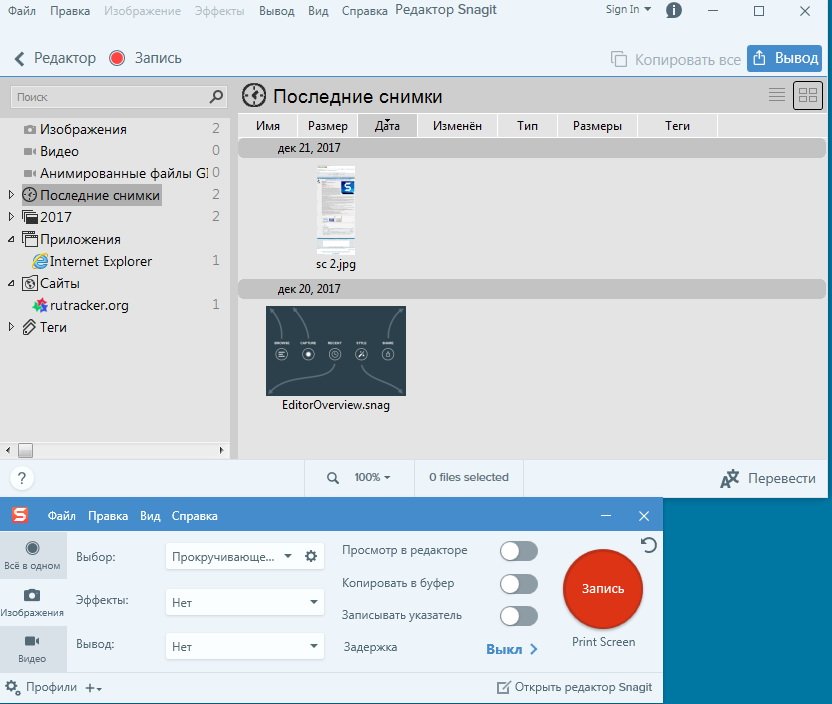Switch to thumbnail grid view icon
This screenshot has height=704, width=832.
pyautogui.click(x=807, y=96)
